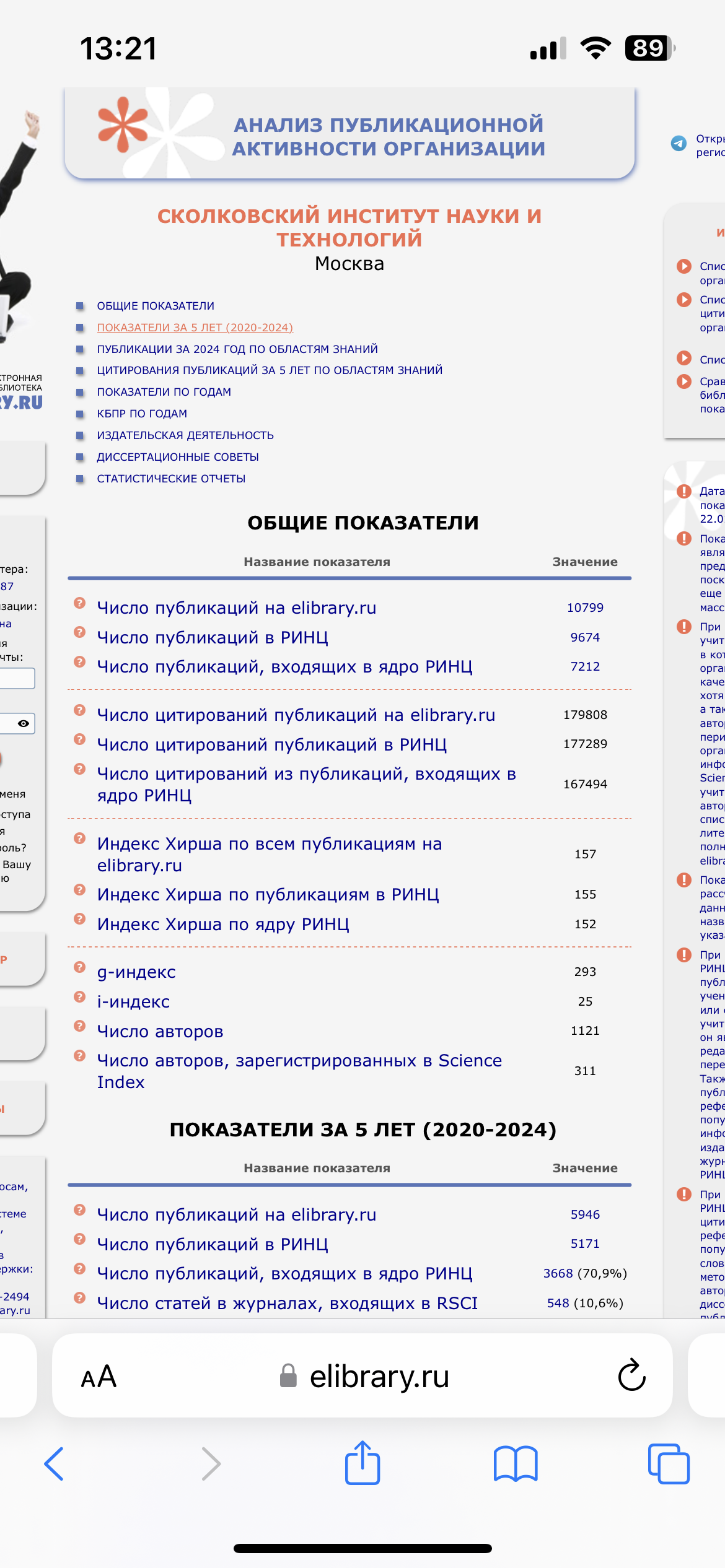The image size is (725, 1568).
Task: Click the value 10799 for elibrary.ru publications
Action: coord(585,608)
